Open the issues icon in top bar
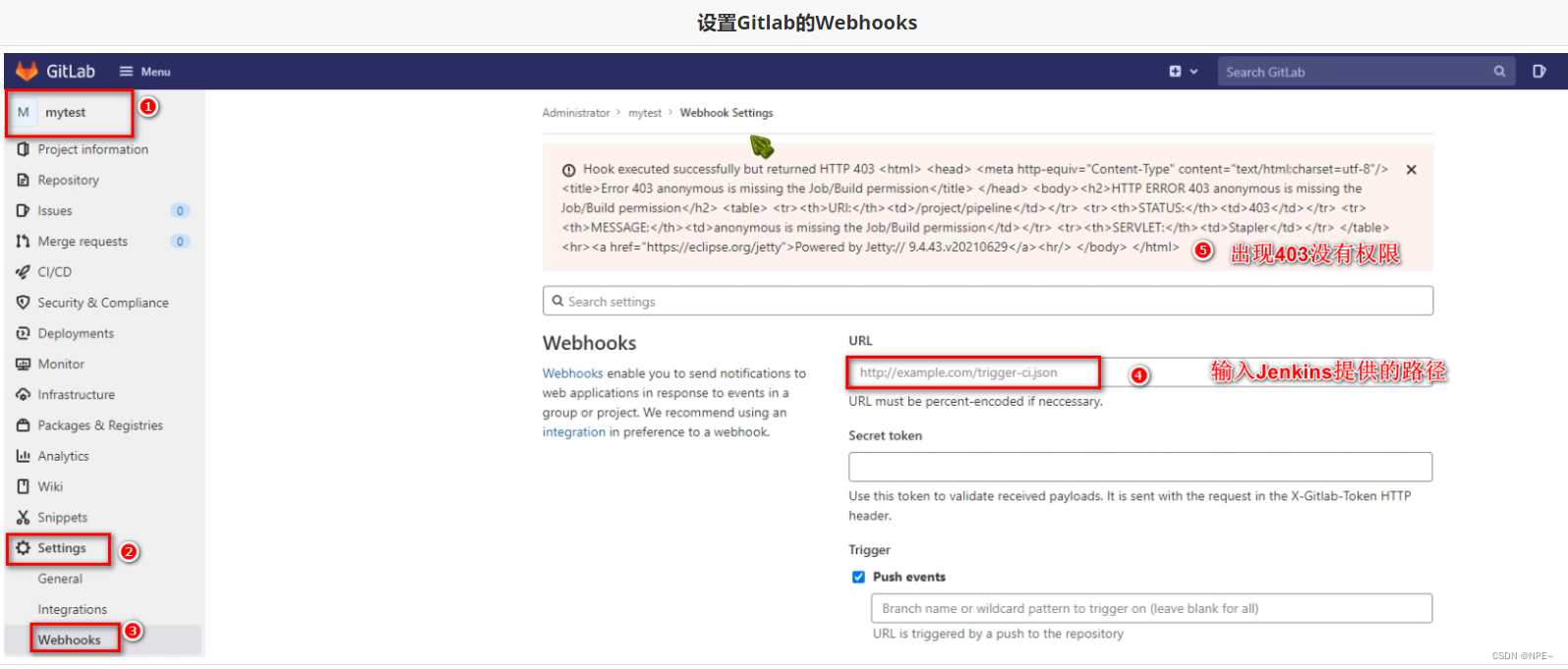 coord(1539,72)
